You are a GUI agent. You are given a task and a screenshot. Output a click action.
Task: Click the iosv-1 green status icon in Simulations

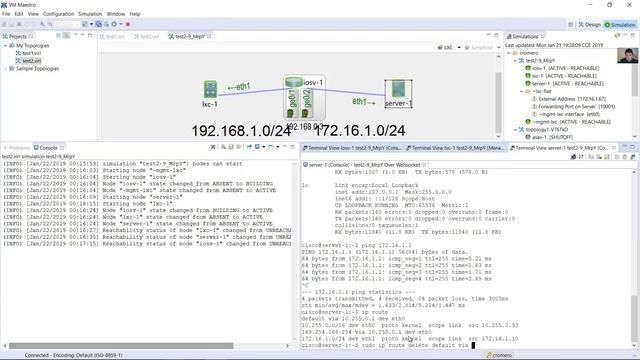point(528,68)
